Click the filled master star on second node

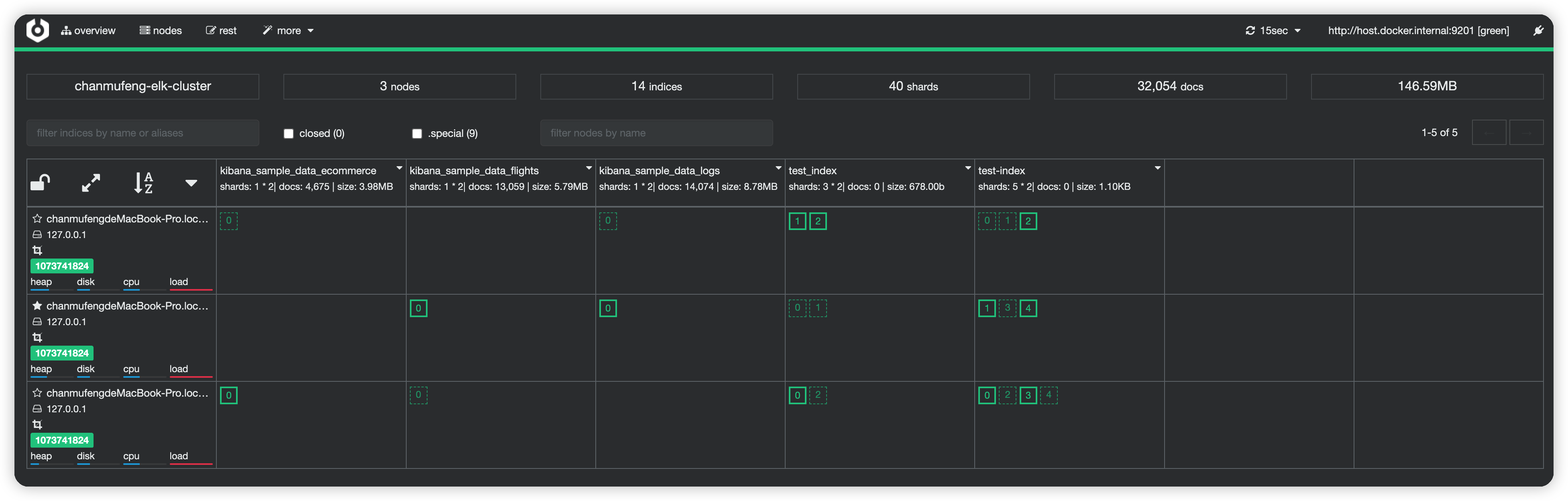[x=37, y=305]
